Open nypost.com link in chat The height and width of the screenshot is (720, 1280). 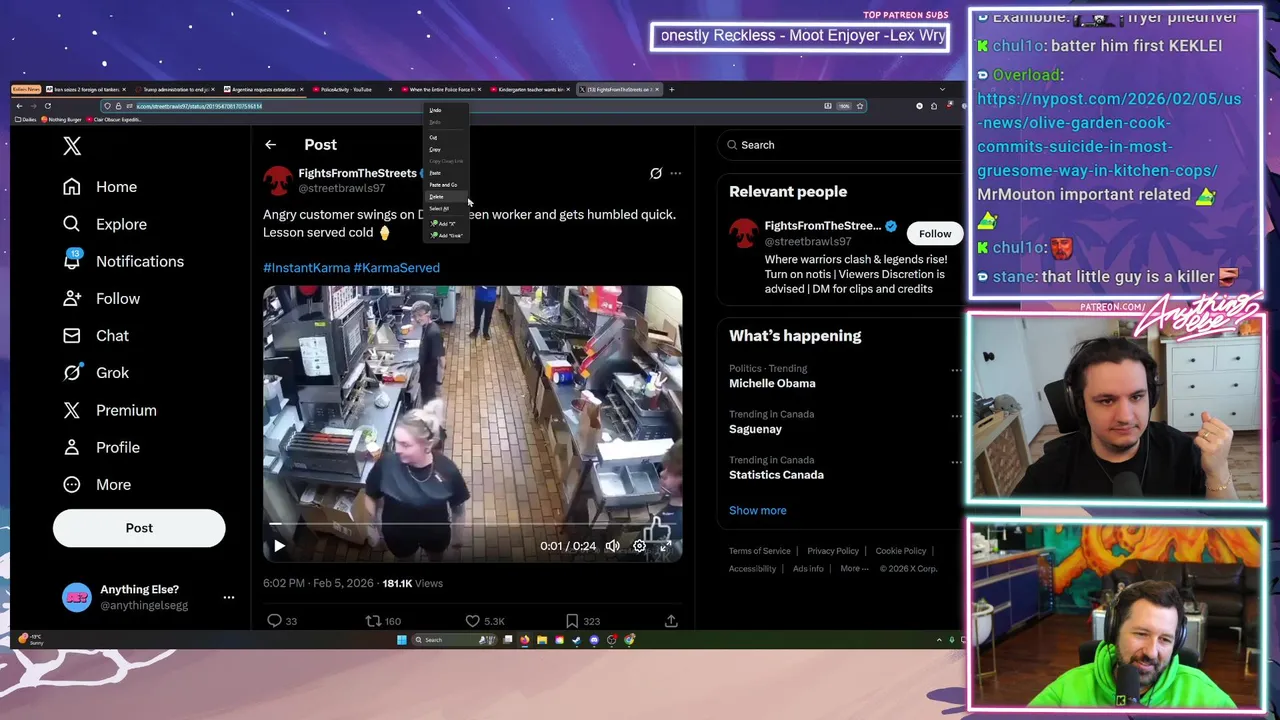tap(1109, 134)
